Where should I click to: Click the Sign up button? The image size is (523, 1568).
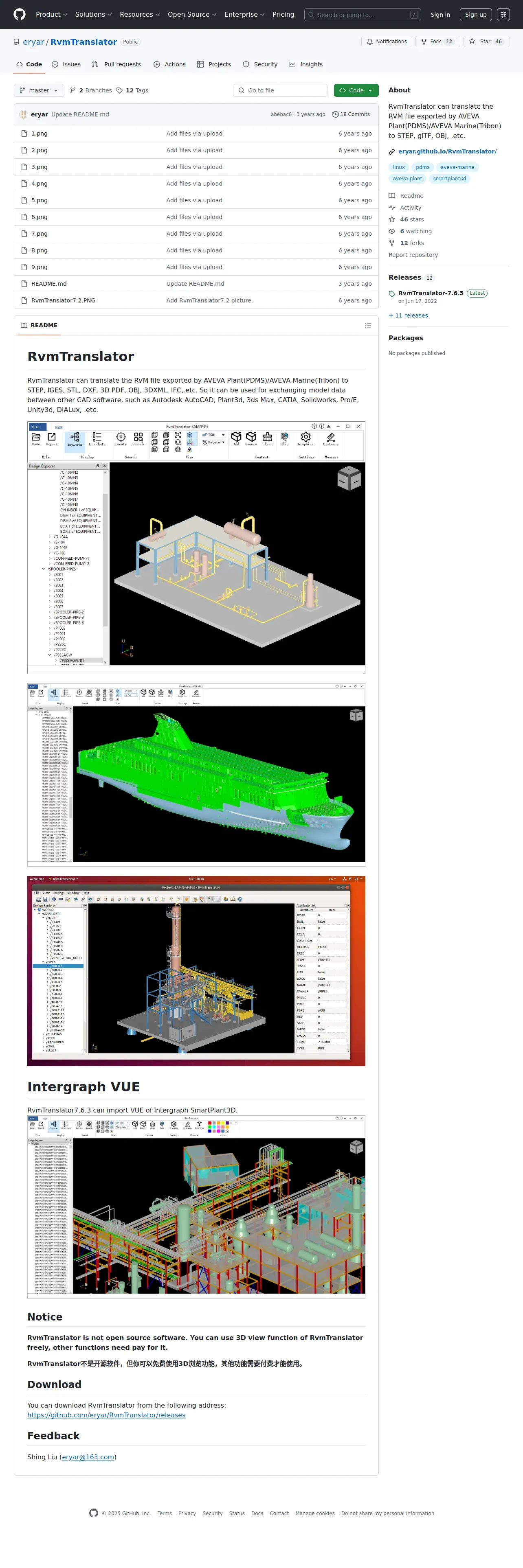click(x=475, y=15)
